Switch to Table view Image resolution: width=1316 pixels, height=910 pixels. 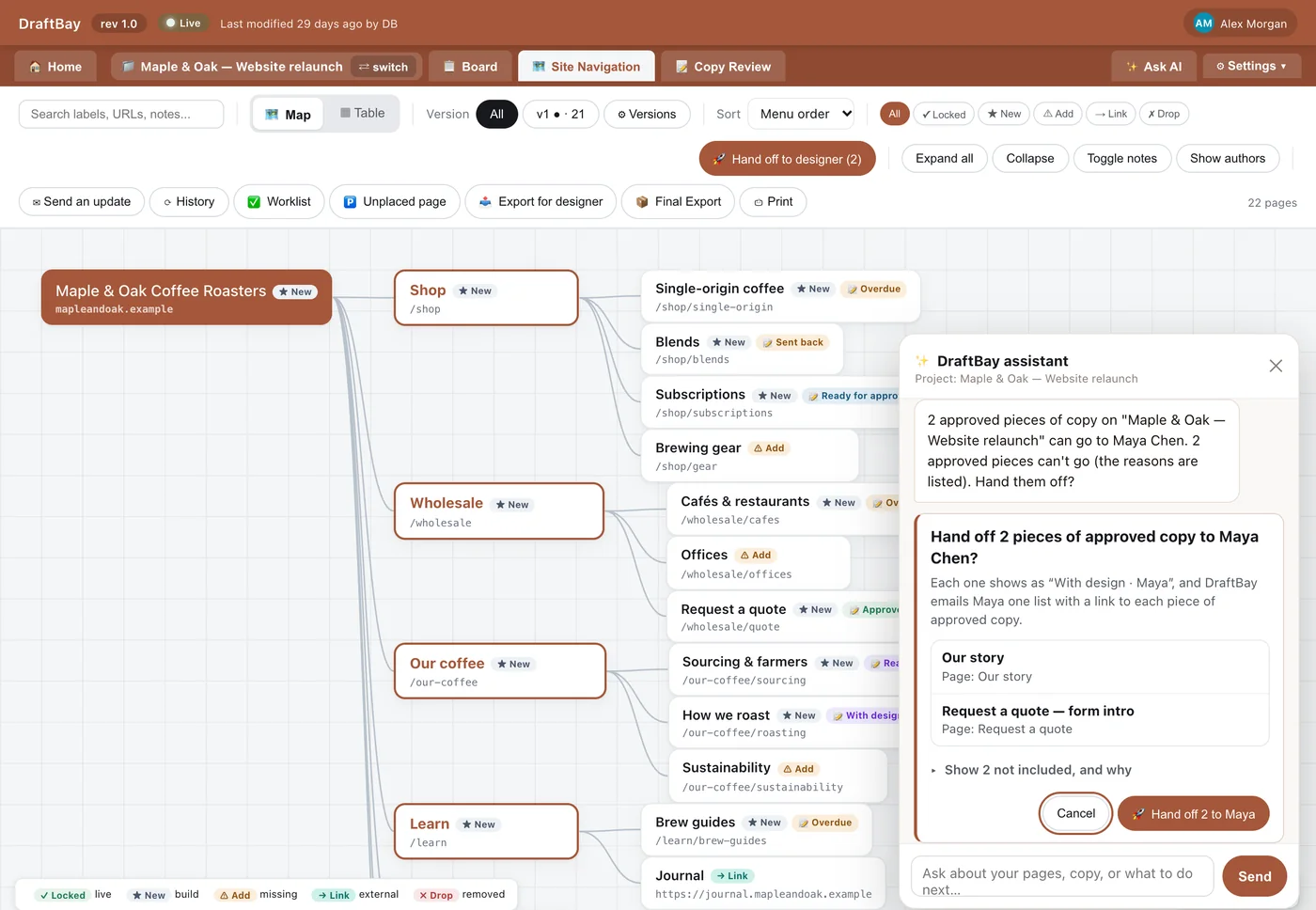(x=363, y=113)
